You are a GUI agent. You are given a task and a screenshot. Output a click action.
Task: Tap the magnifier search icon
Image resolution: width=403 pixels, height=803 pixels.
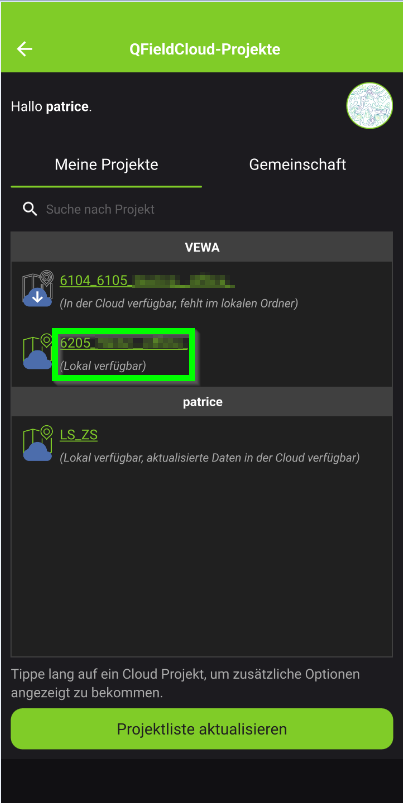[30, 209]
